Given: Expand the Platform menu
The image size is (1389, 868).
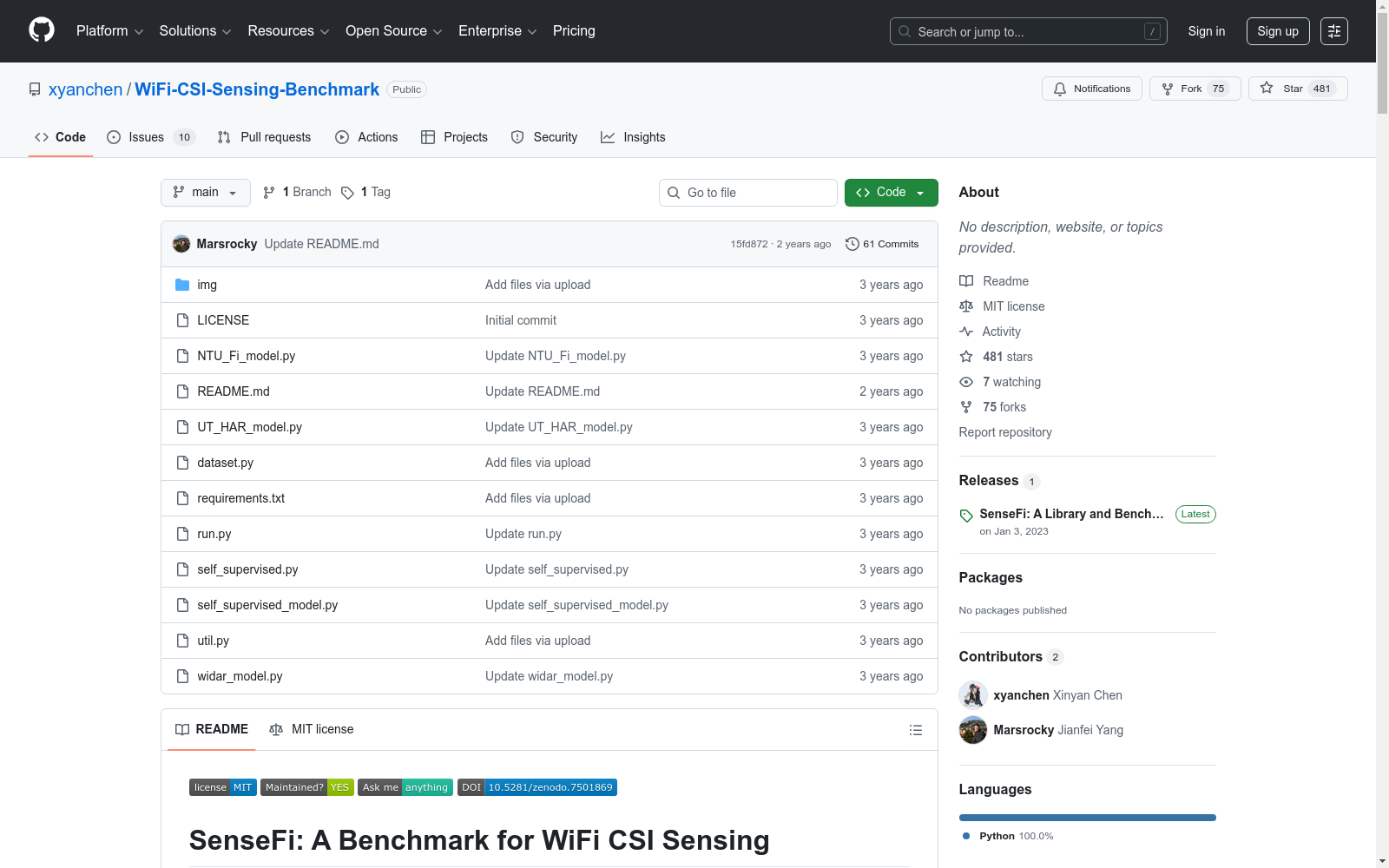Looking at the screenshot, I should (109, 31).
